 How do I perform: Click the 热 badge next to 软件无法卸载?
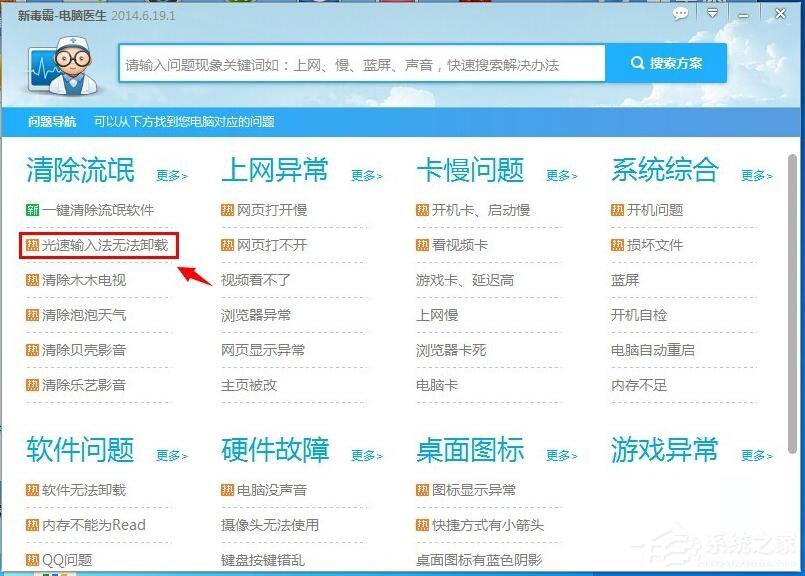[33, 489]
